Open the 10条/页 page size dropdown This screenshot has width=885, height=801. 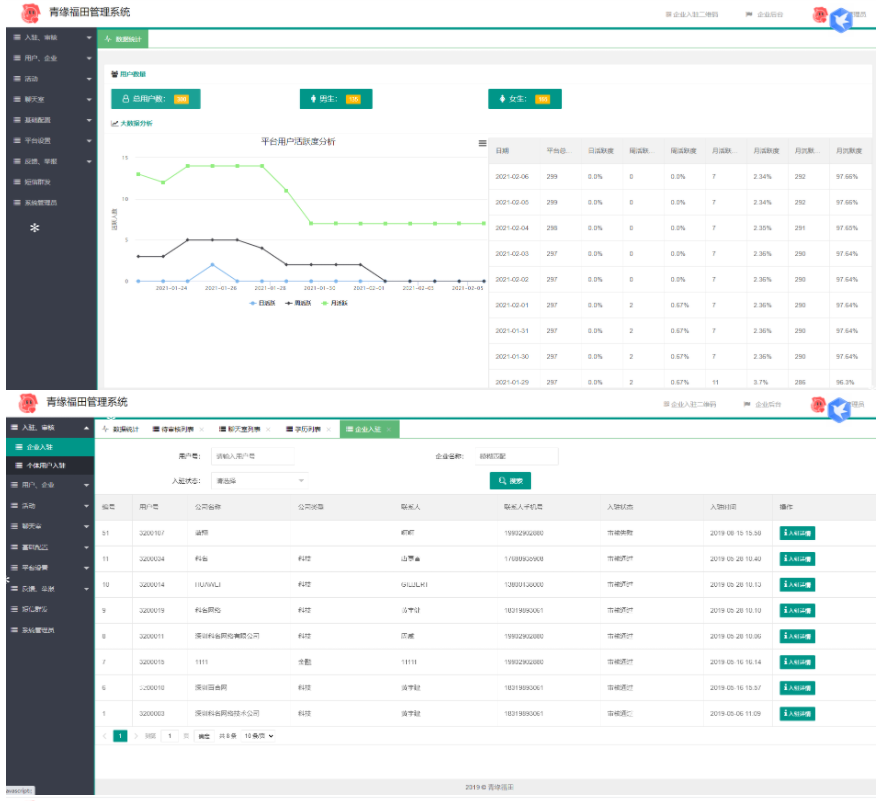coord(259,736)
